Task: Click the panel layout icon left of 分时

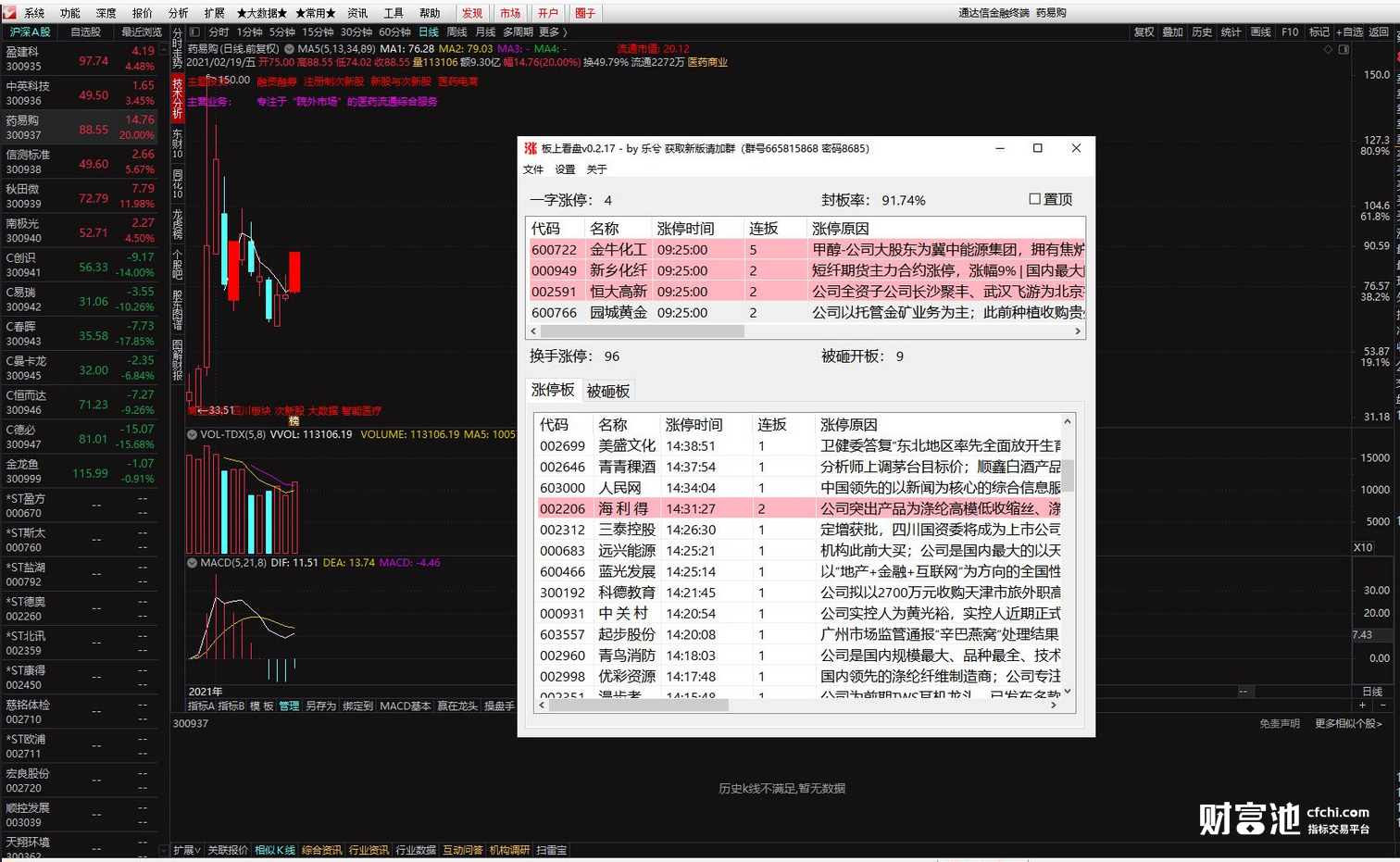Action: (x=194, y=31)
